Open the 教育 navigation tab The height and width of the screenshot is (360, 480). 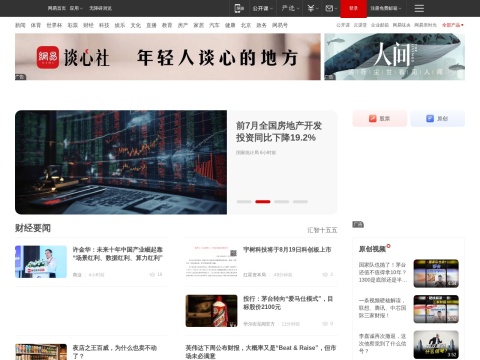[167, 25]
